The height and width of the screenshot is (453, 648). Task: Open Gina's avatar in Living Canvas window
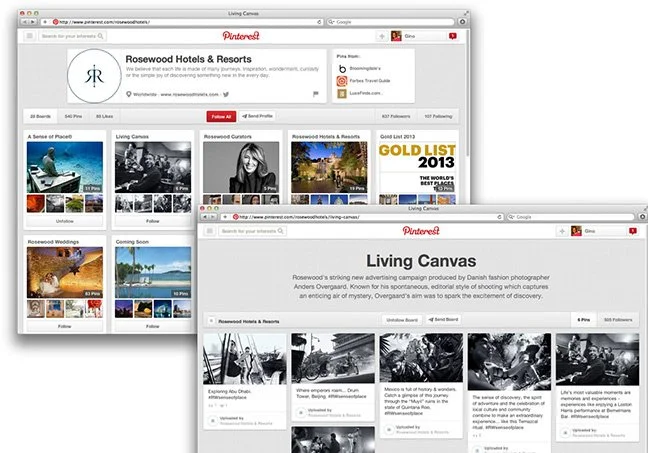click(576, 231)
